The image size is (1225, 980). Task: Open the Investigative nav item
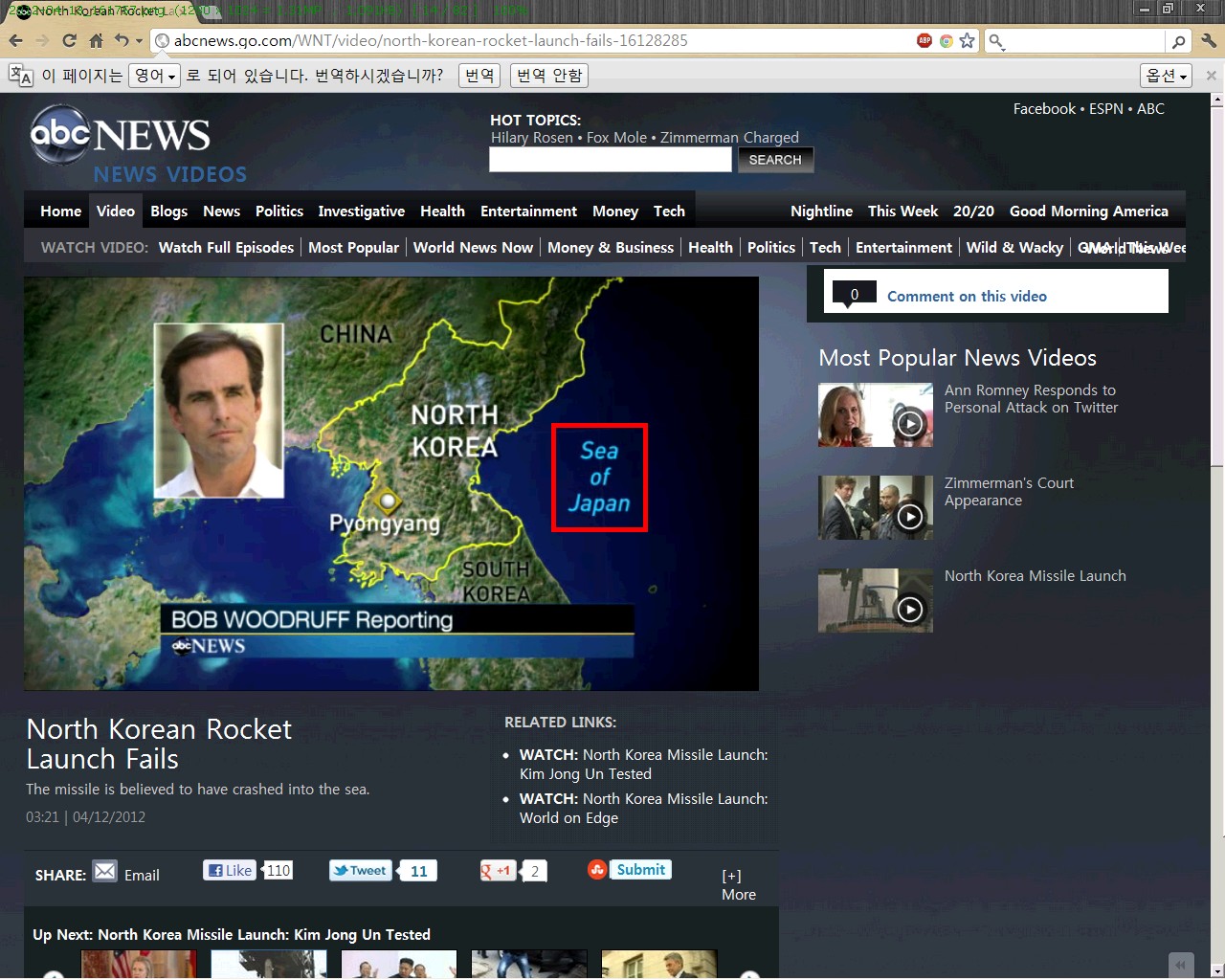[x=361, y=212]
